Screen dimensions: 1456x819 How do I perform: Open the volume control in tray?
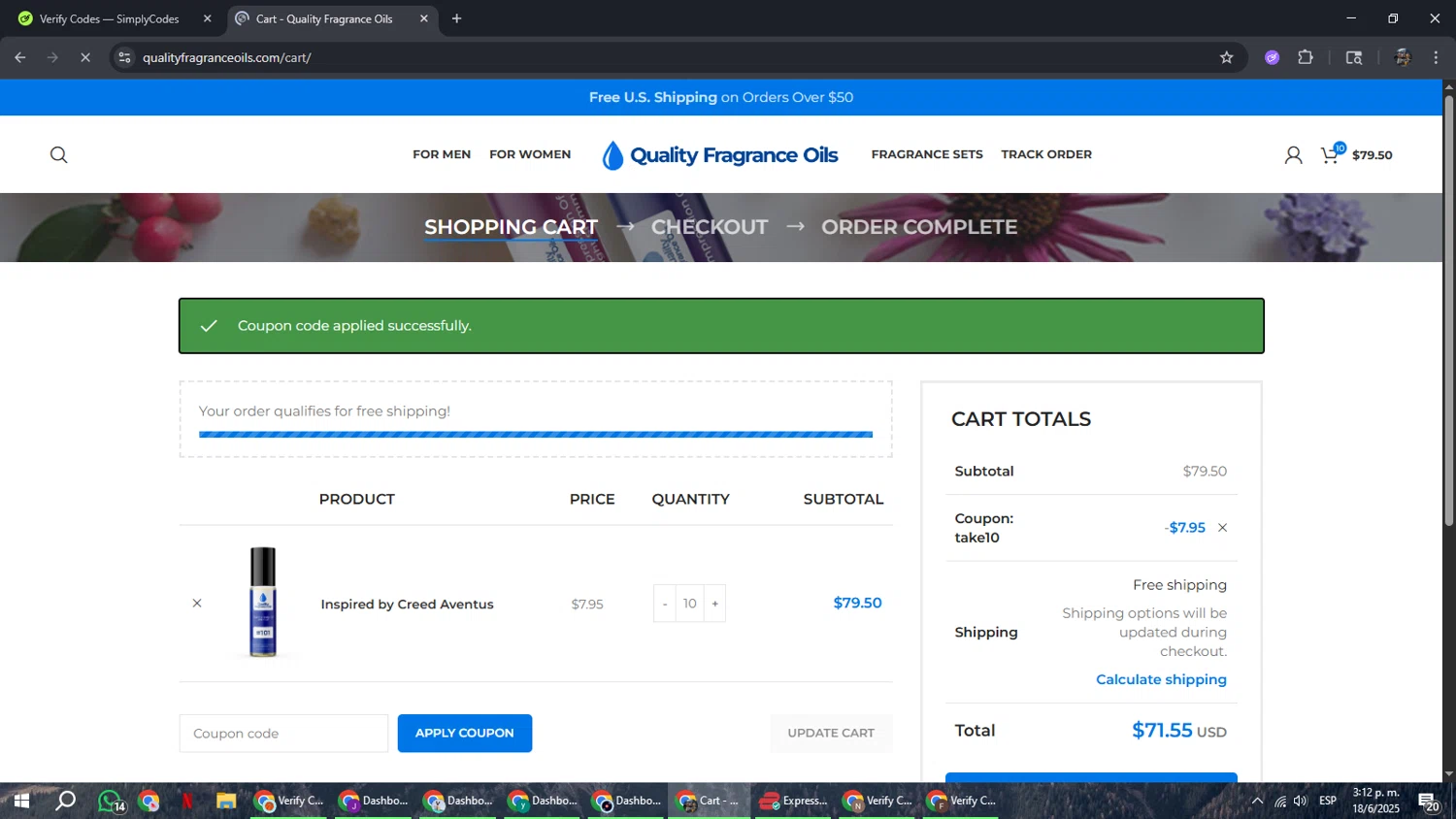tap(1301, 802)
